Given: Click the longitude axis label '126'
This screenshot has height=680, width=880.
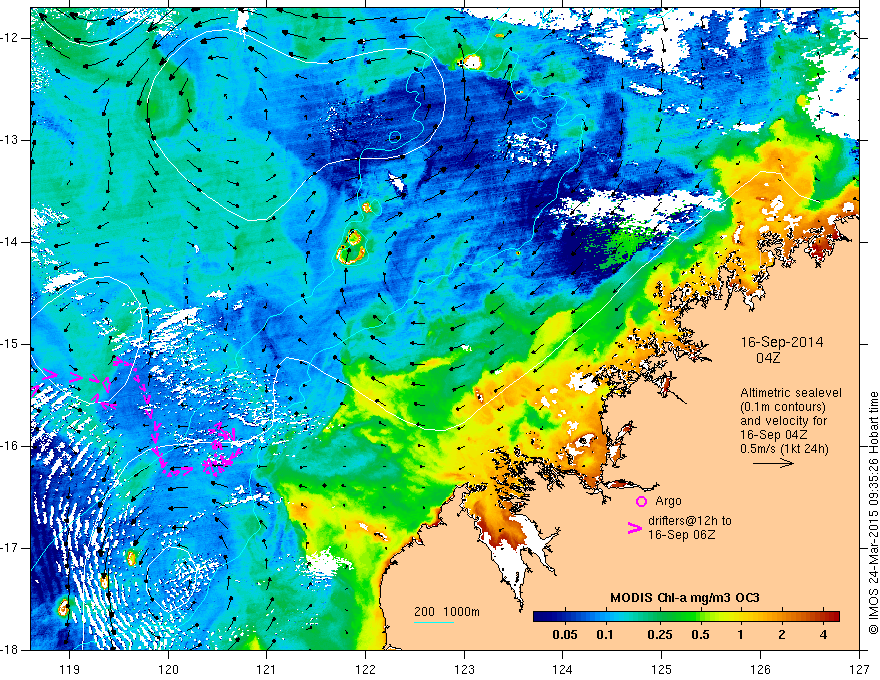Looking at the screenshot, I should click(760, 669).
